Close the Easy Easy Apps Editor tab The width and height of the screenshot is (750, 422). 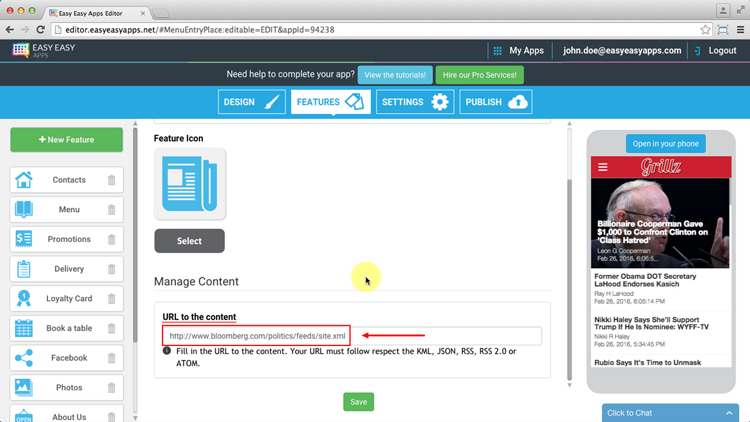[143, 13]
